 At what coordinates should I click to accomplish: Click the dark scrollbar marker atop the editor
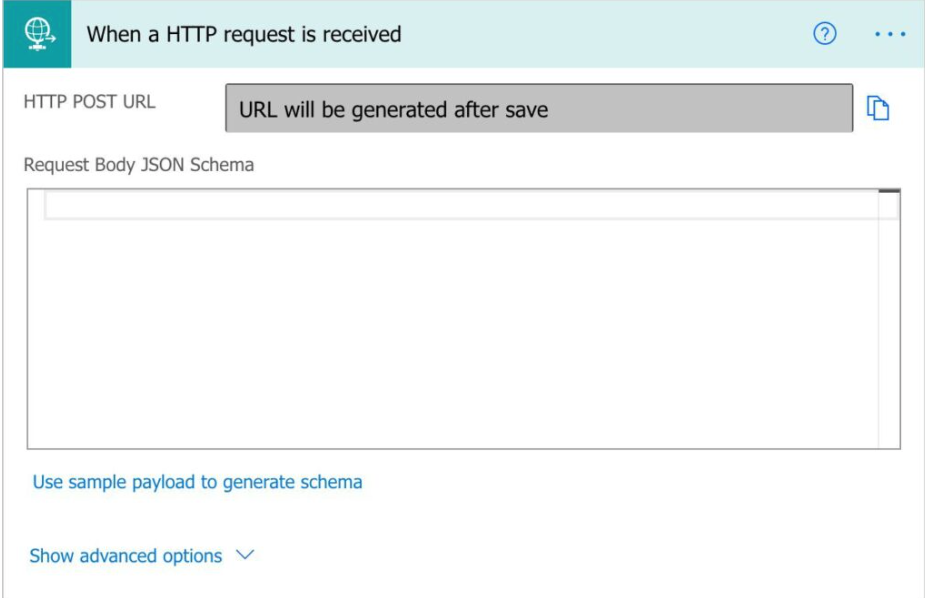889,191
